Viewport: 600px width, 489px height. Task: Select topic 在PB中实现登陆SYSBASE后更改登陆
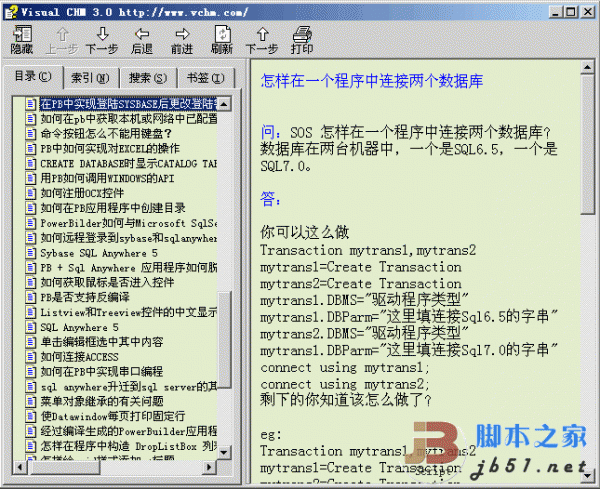[x=129, y=104]
